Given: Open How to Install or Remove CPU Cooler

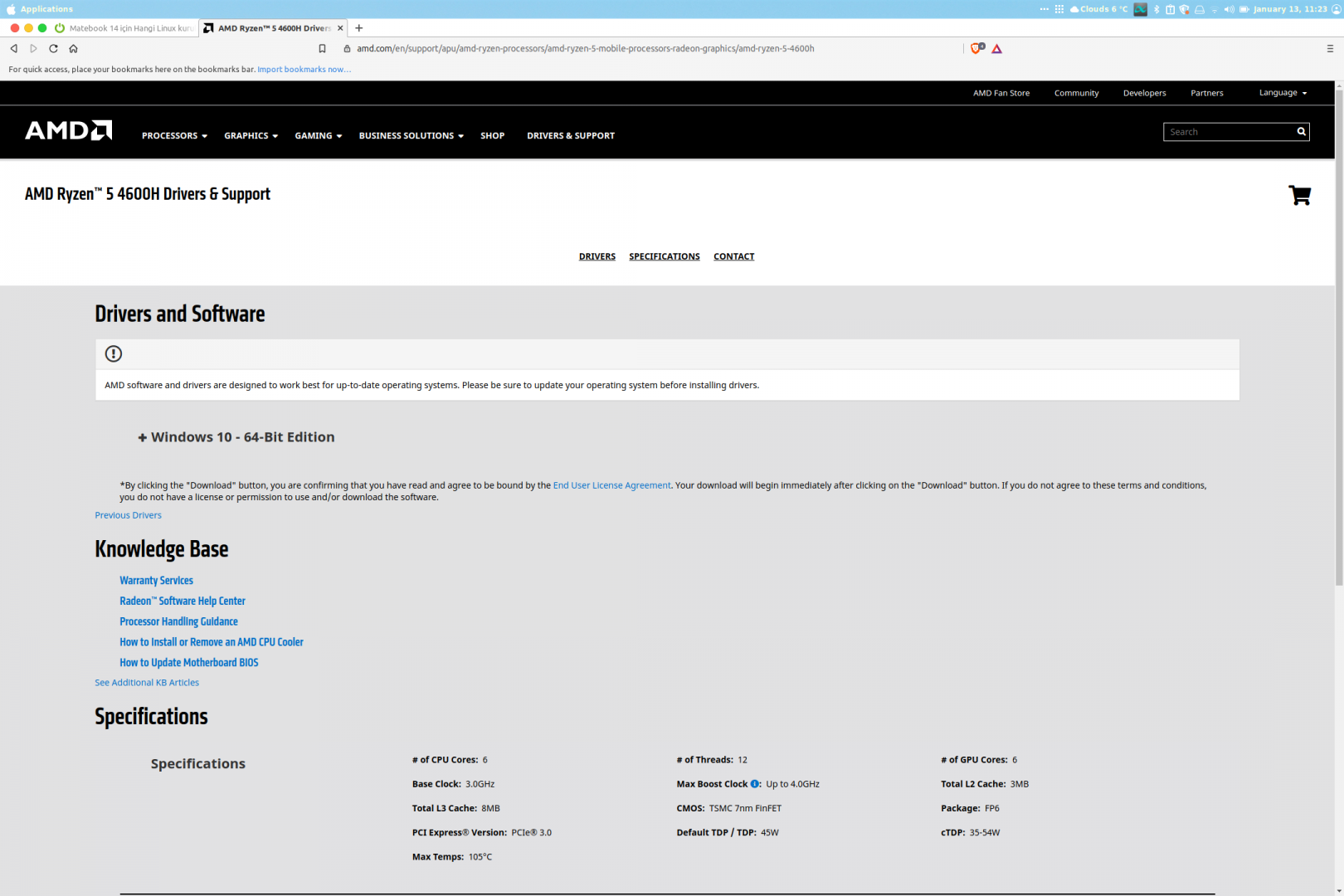Looking at the screenshot, I should 212,642.
